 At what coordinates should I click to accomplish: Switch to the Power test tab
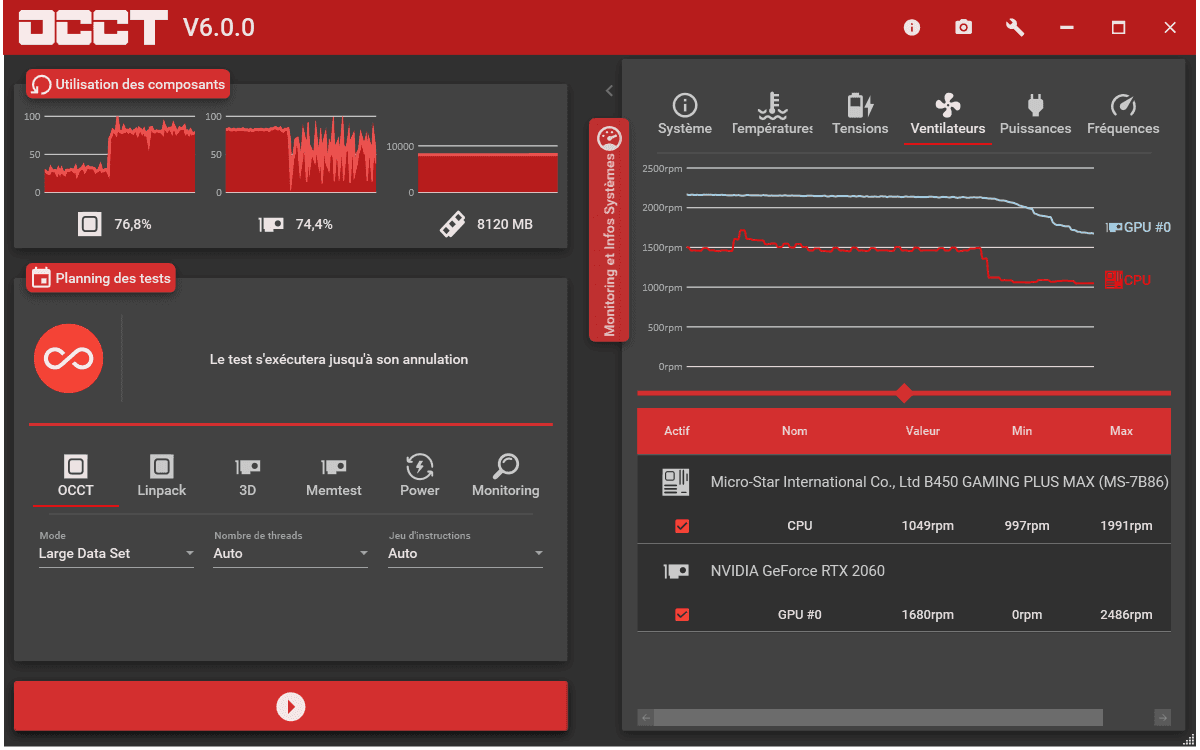(x=420, y=476)
